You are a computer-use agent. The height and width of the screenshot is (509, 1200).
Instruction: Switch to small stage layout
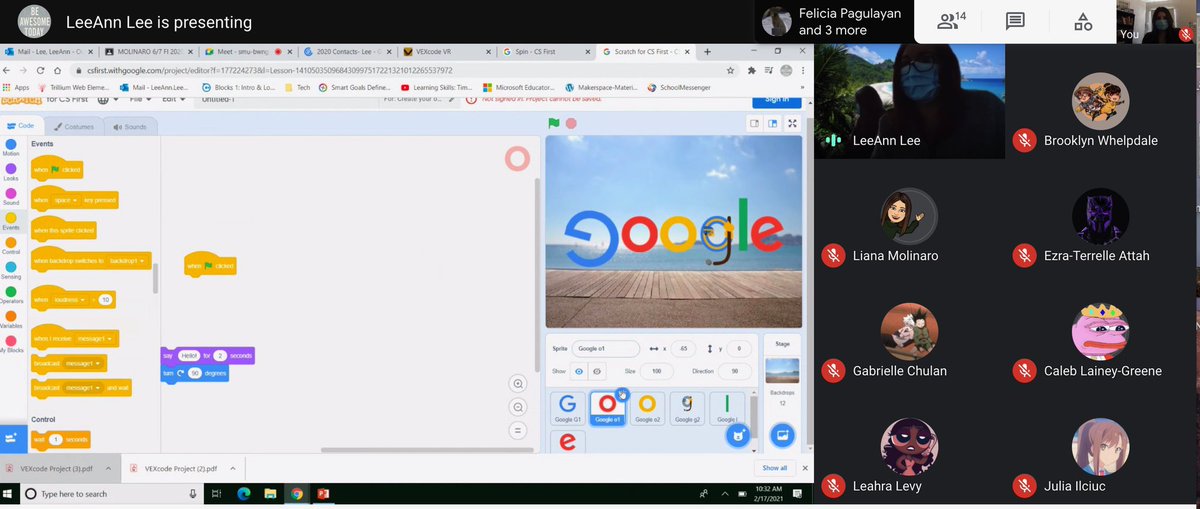click(755, 124)
